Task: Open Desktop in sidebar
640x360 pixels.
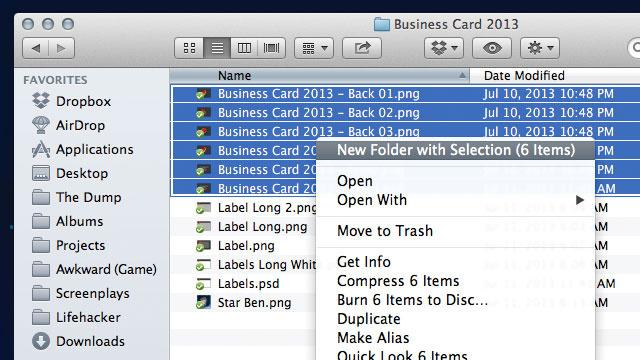Action: pos(70,173)
